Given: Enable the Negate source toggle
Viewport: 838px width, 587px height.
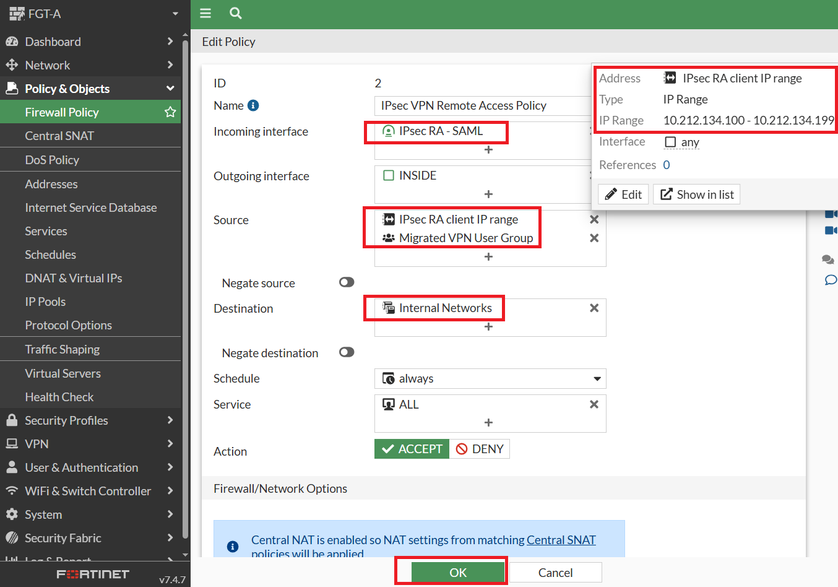Looking at the screenshot, I should point(346,282).
